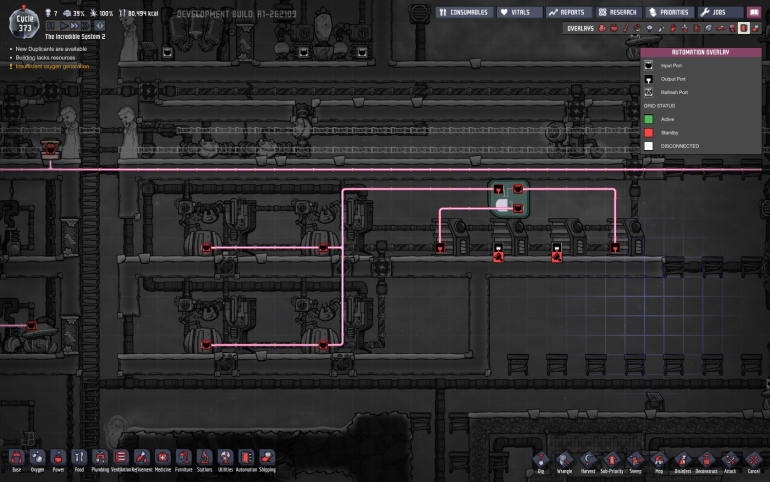Open the Oxygen build category
Image resolution: width=770 pixels, height=482 pixels.
[37, 458]
